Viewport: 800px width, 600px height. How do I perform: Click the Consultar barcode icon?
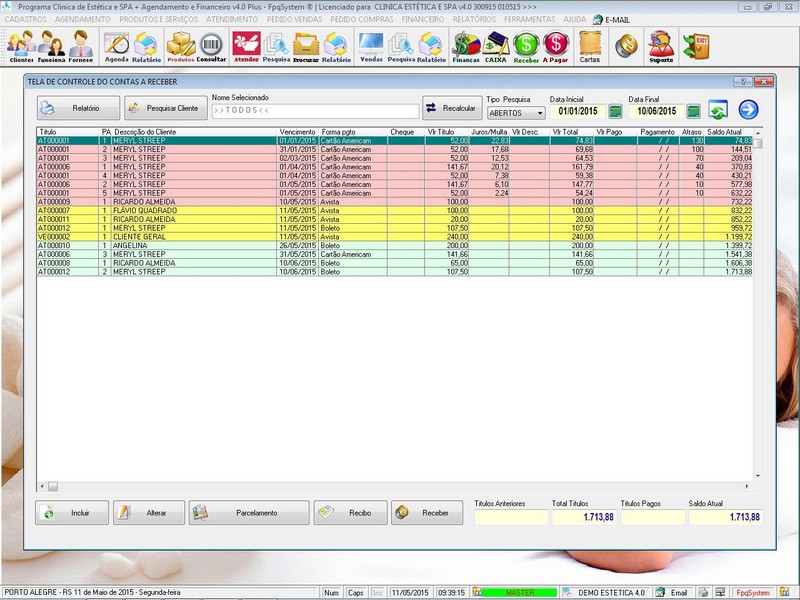pos(211,47)
